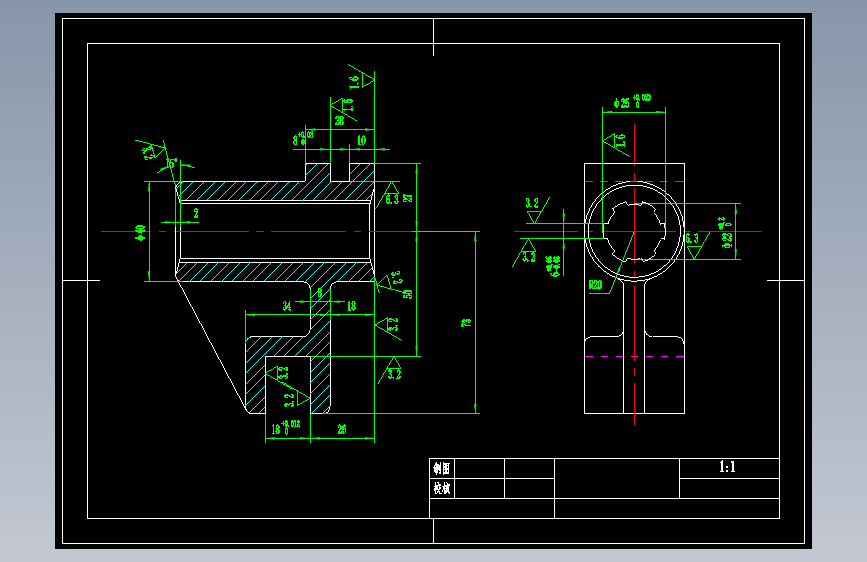Select the φ40 diameter dimension text
The image size is (867, 562).
[140, 233]
